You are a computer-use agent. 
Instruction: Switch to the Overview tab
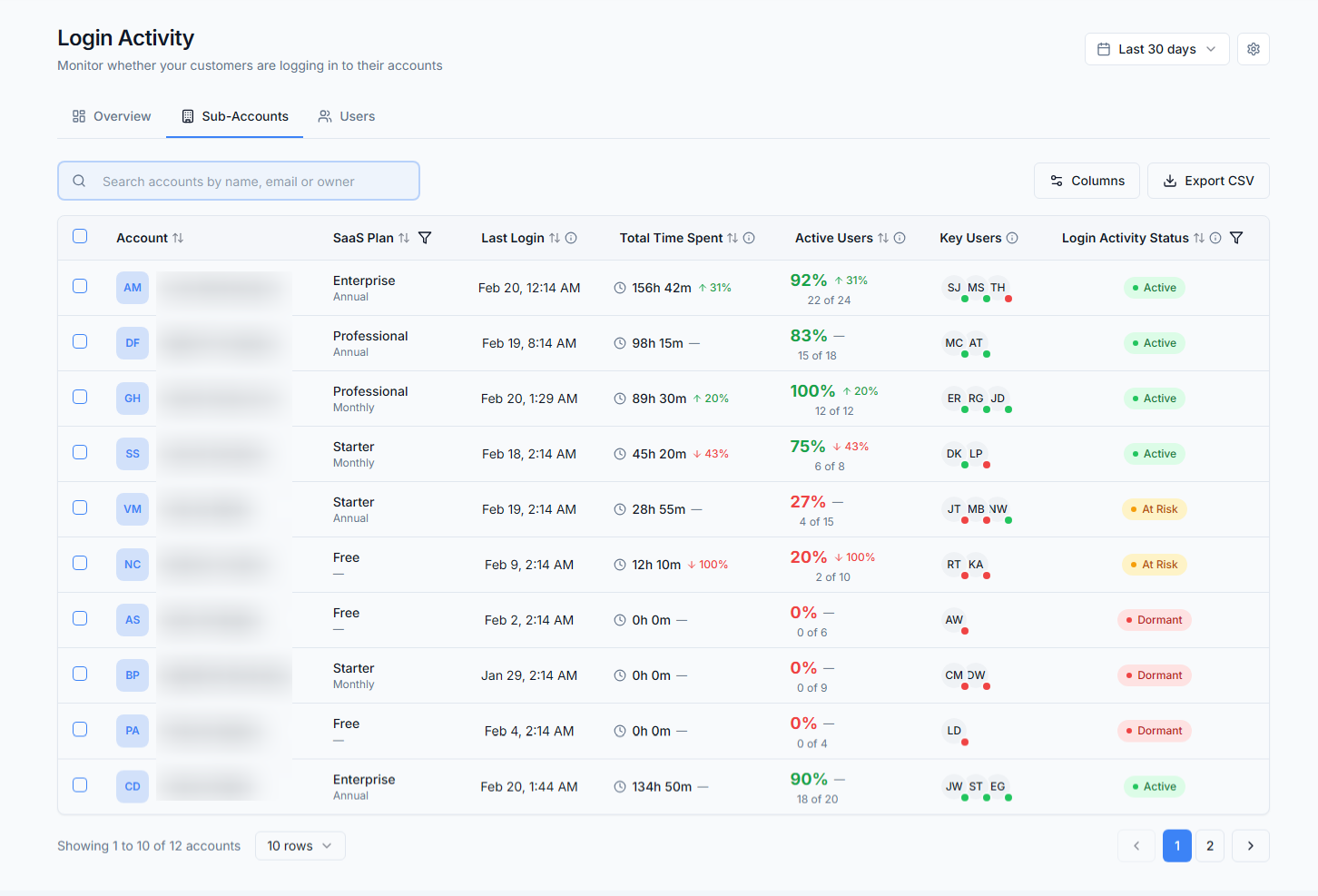(112, 116)
